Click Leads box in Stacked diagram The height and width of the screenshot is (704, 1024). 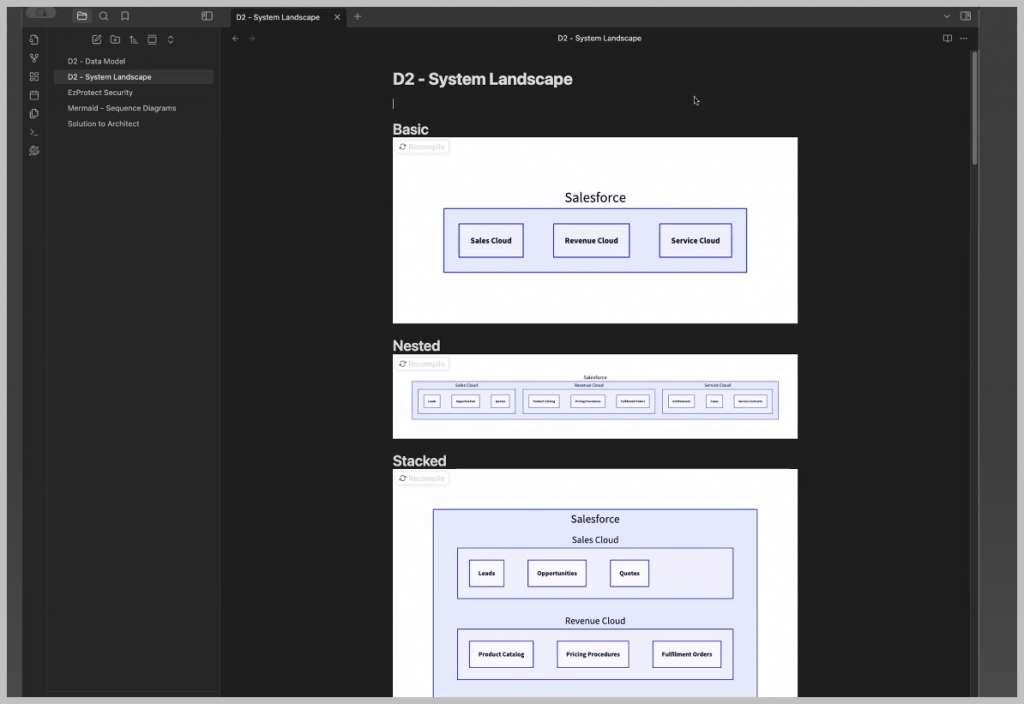coord(487,573)
